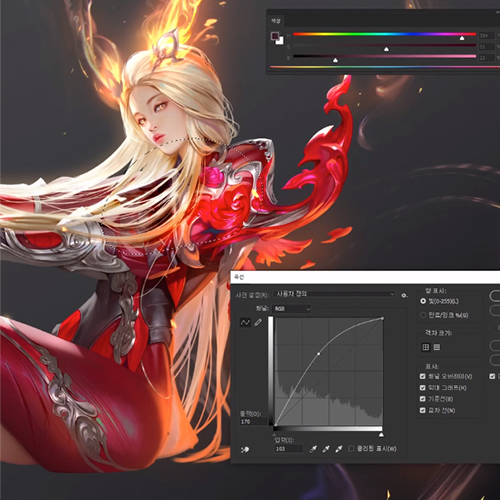The image size is (500, 500).
Task: Click the 사전 설정(R): preset label
Action: click(252, 295)
